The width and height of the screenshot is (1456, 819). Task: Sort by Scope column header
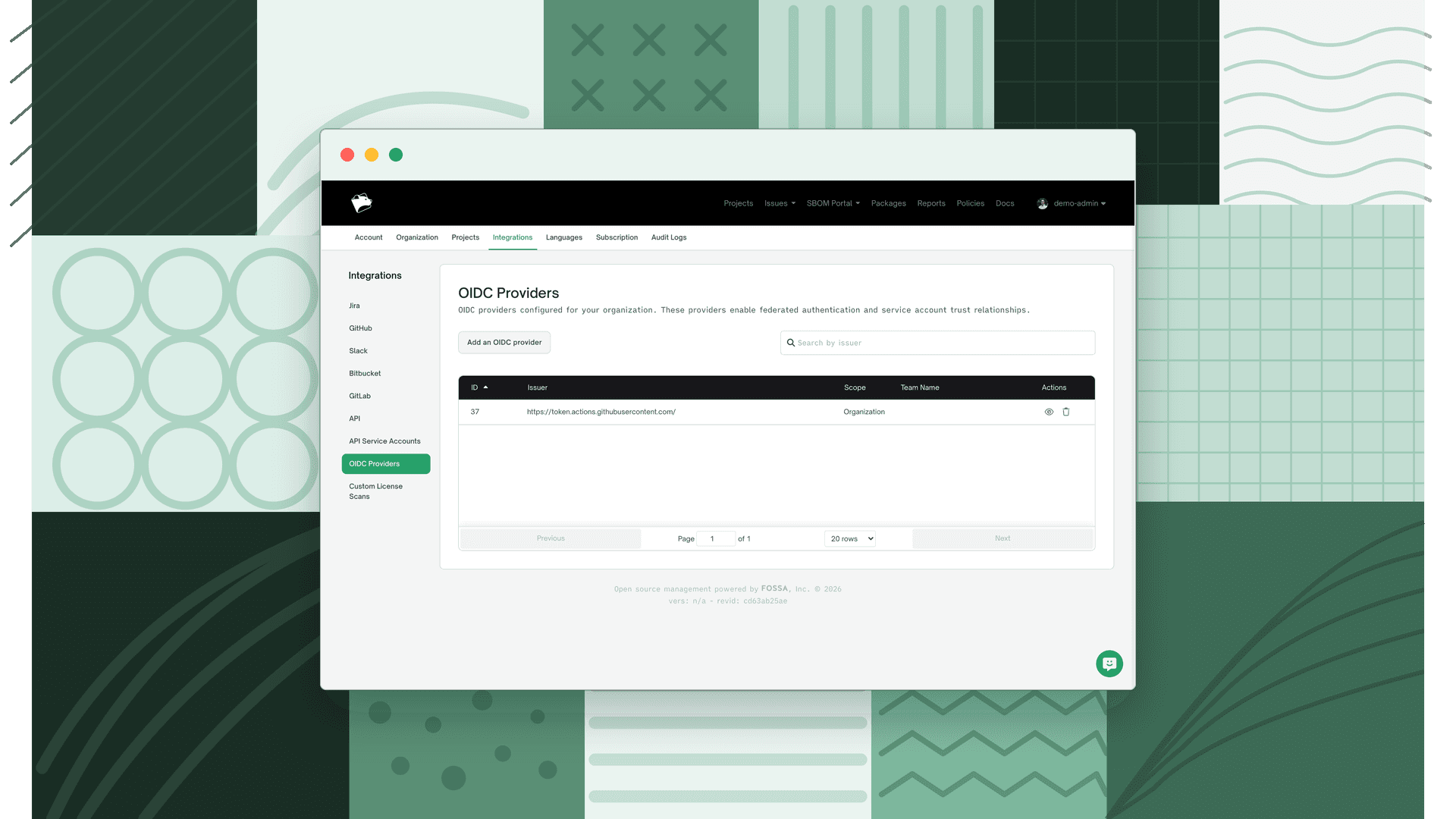pos(855,388)
